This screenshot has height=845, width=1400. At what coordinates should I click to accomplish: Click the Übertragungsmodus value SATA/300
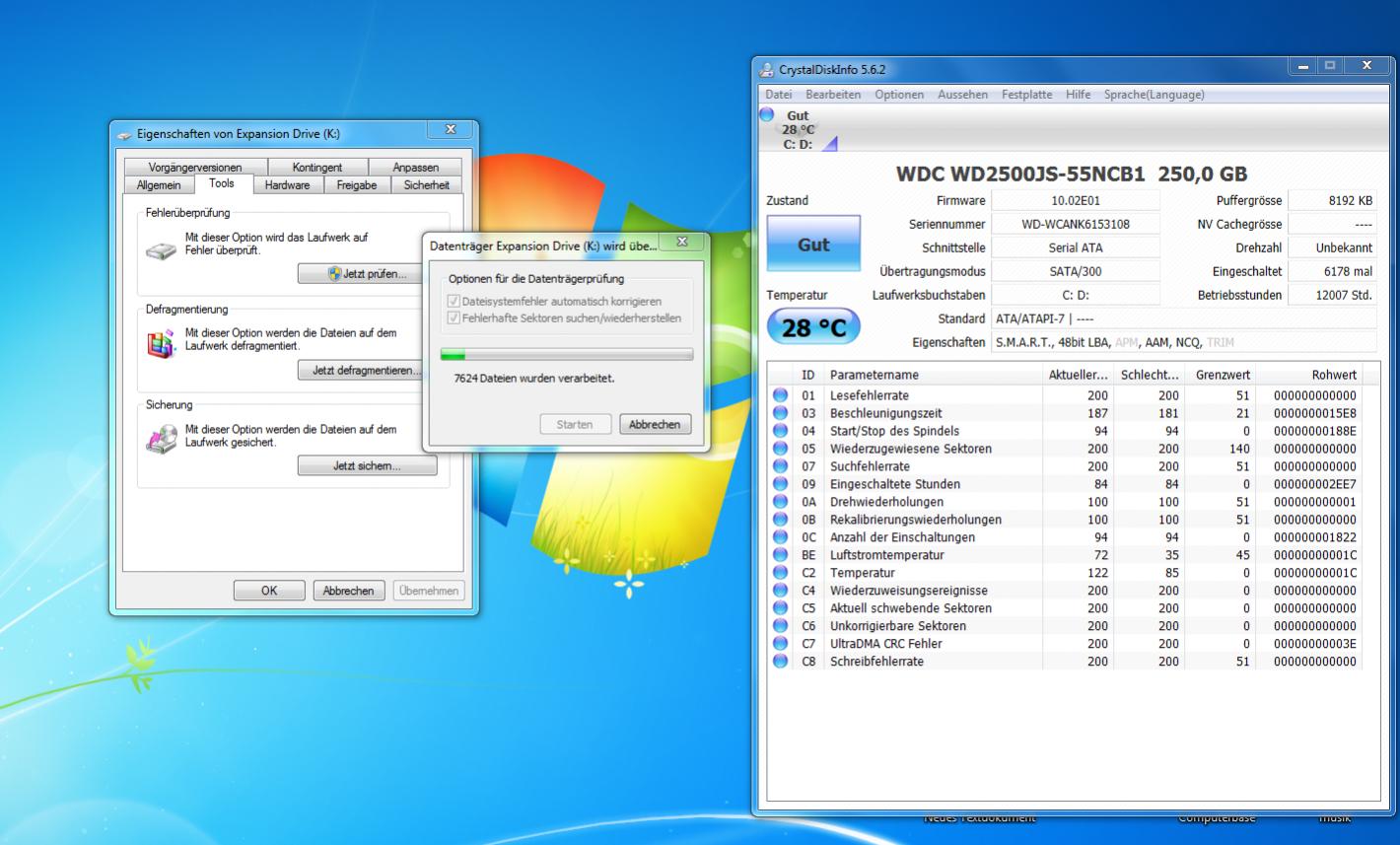1075,271
